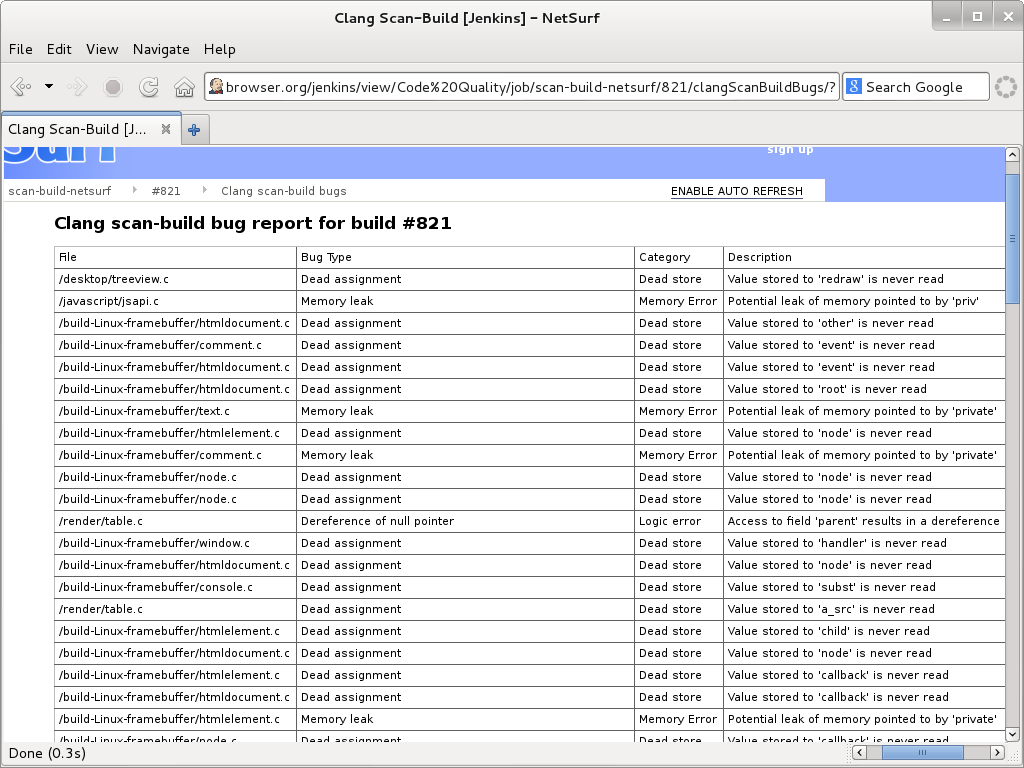Open the File menu
The width and height of the screenshot is (1024, 768).
click(20, 49)
